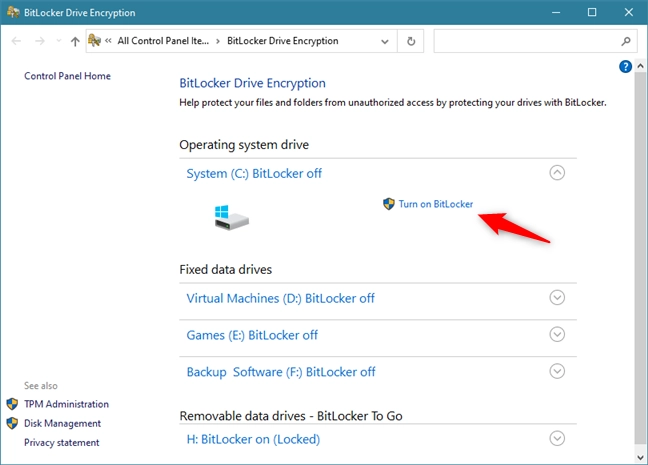Maximize the BitLocker Drive Encryption window
The width and height of the screenshot is (648, 465).
[x=592, y=12]
